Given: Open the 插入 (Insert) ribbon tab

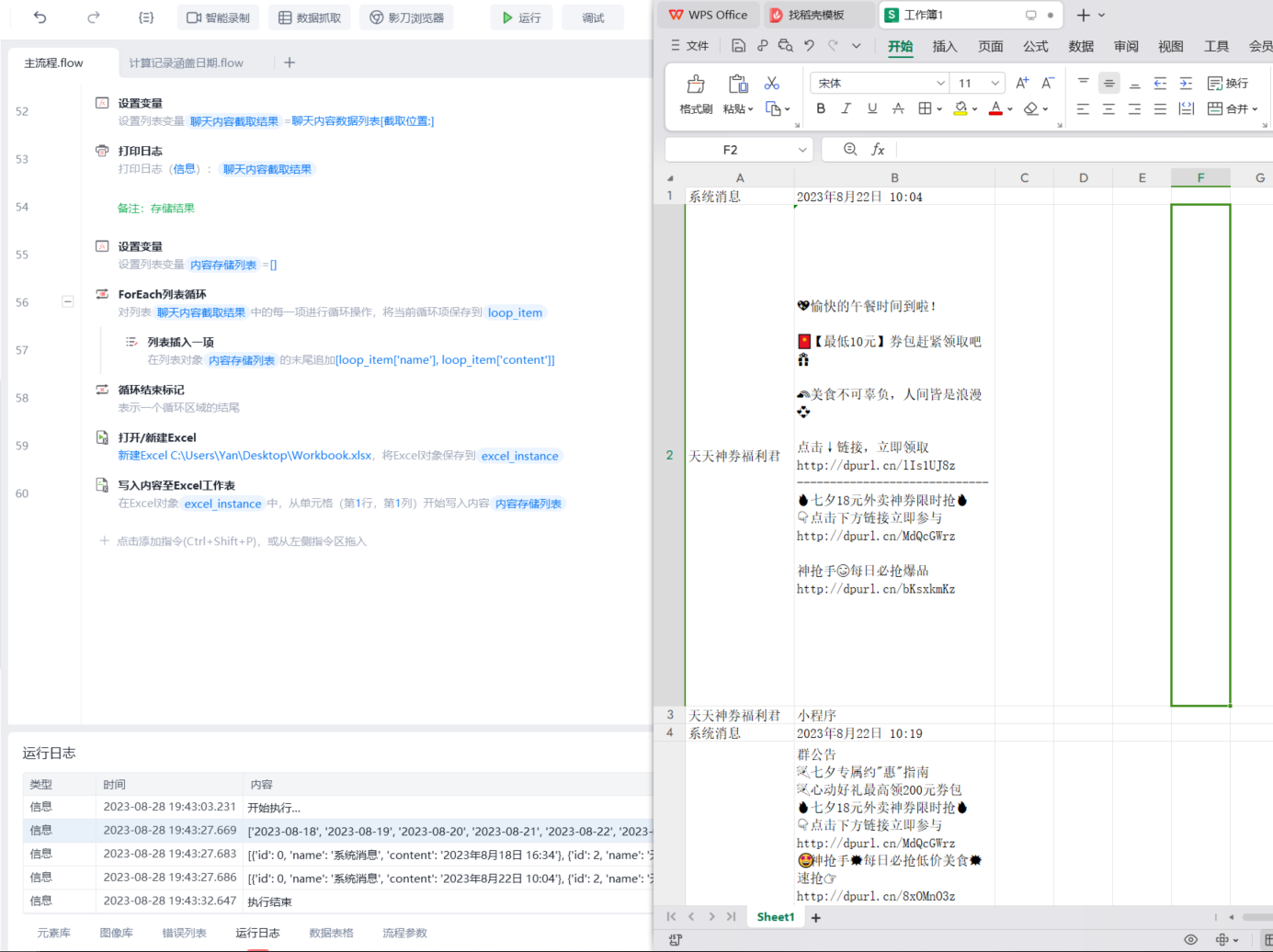Looking at the screenshot, I should (944, 46).
